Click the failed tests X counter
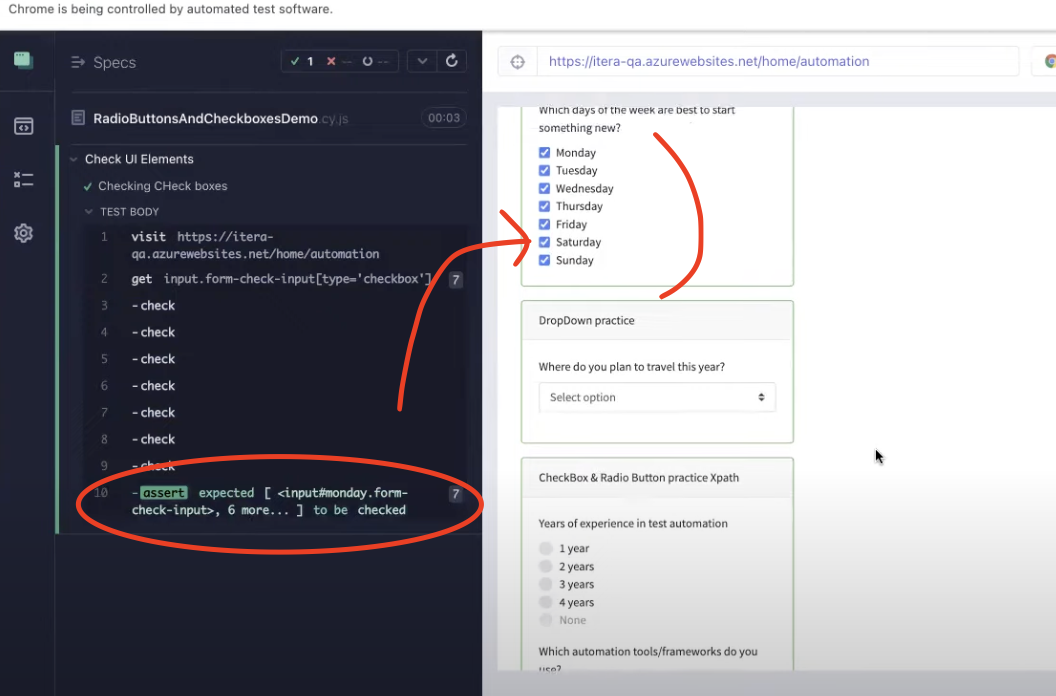The image size is (1056, 696). click(339, 61)
